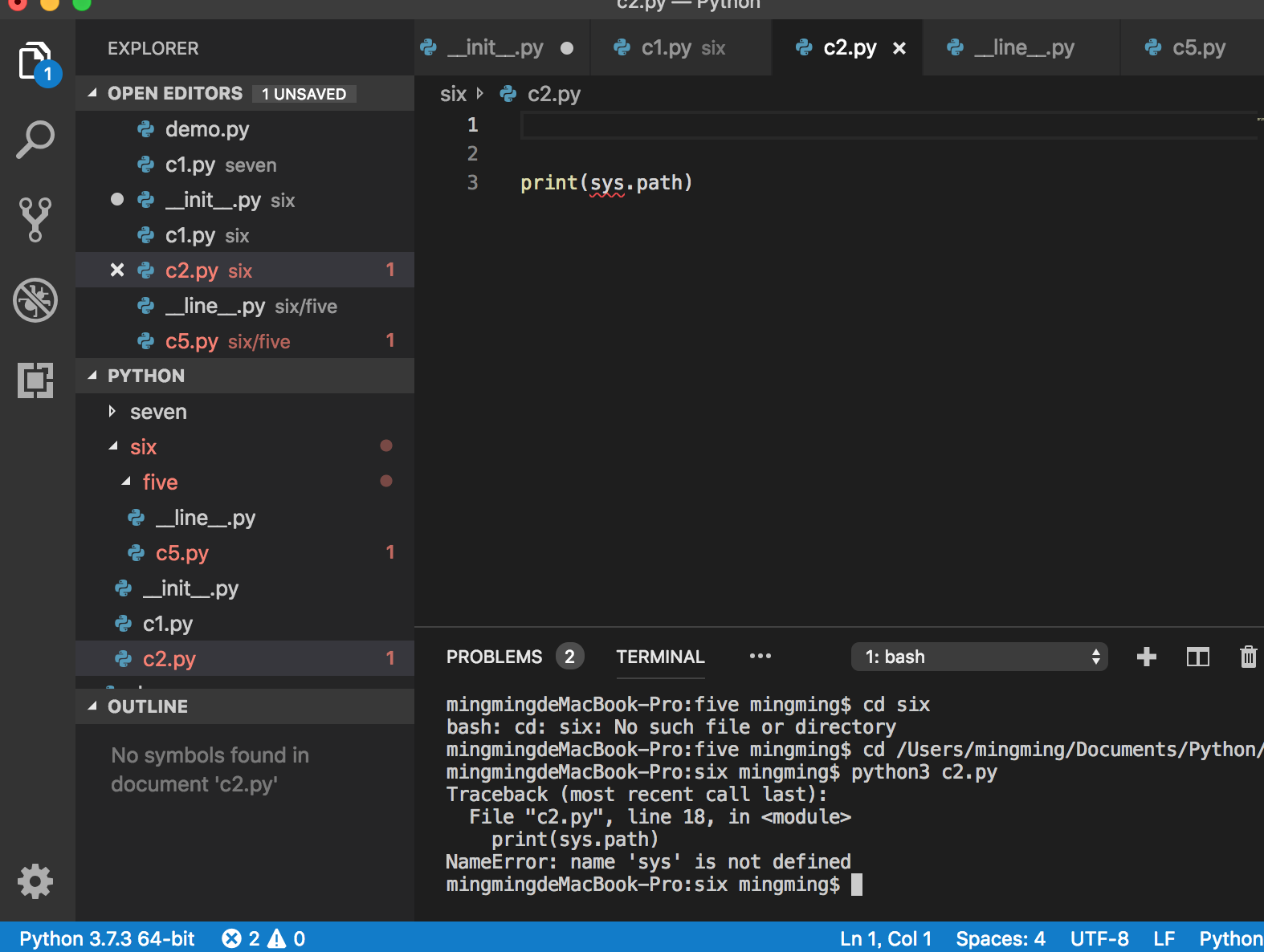Image resolution: width=1264 pixels, height=952 pixels.
Task: Open the Problems panel tab
Action: [494, 657]
